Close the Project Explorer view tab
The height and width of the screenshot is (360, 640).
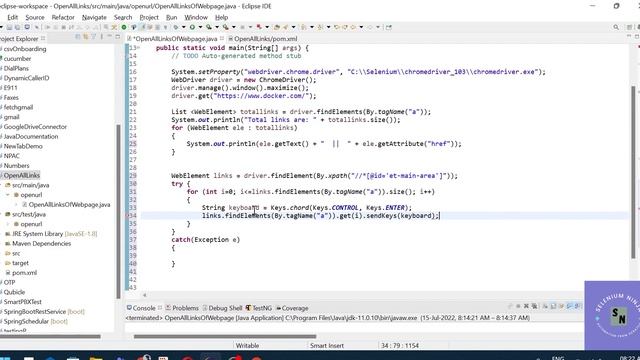click(43, 38)
